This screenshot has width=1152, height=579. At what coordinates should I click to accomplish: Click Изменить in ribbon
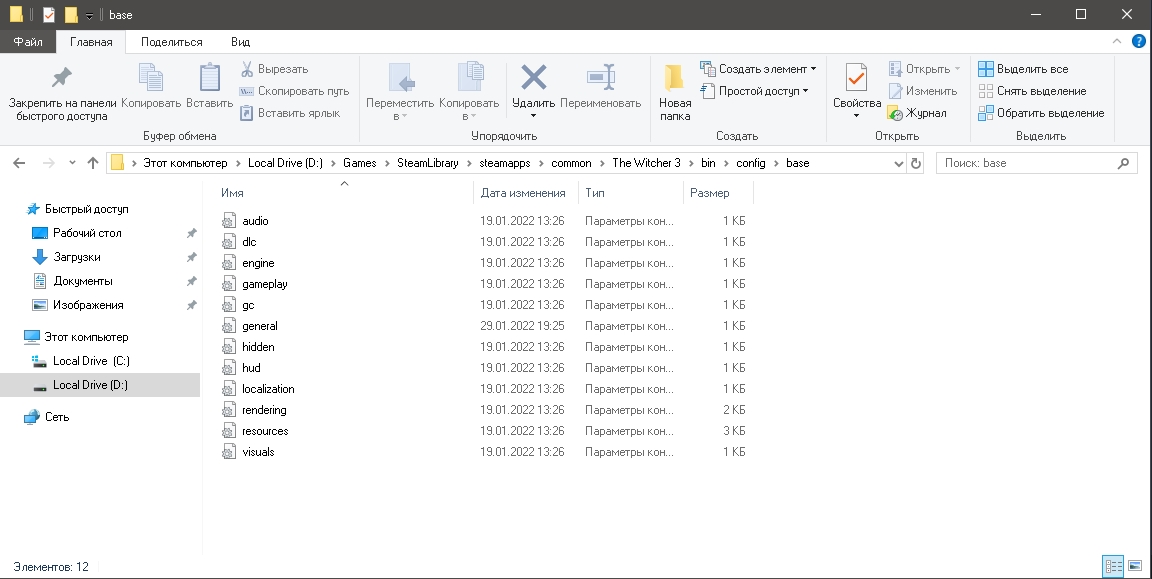click(x=923, y=91)
